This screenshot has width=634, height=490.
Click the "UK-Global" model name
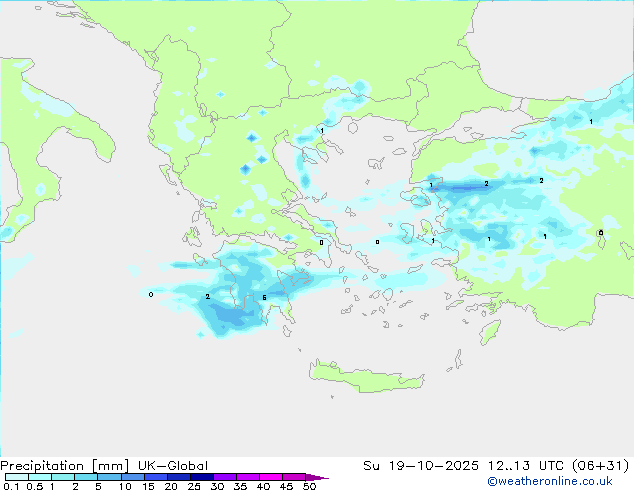click(x=173, y=466)
